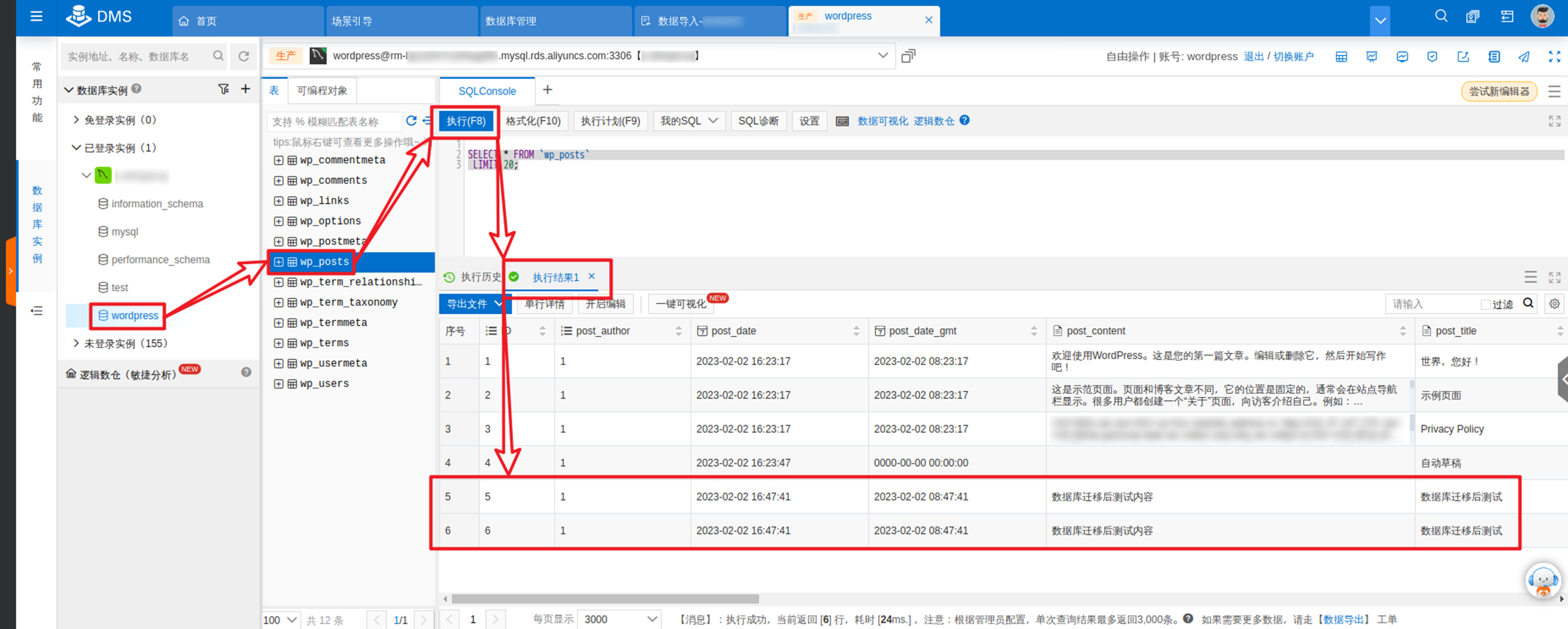
Task: Click the help icon next to 逻辑数仓 link
Action: click(965, 120)
